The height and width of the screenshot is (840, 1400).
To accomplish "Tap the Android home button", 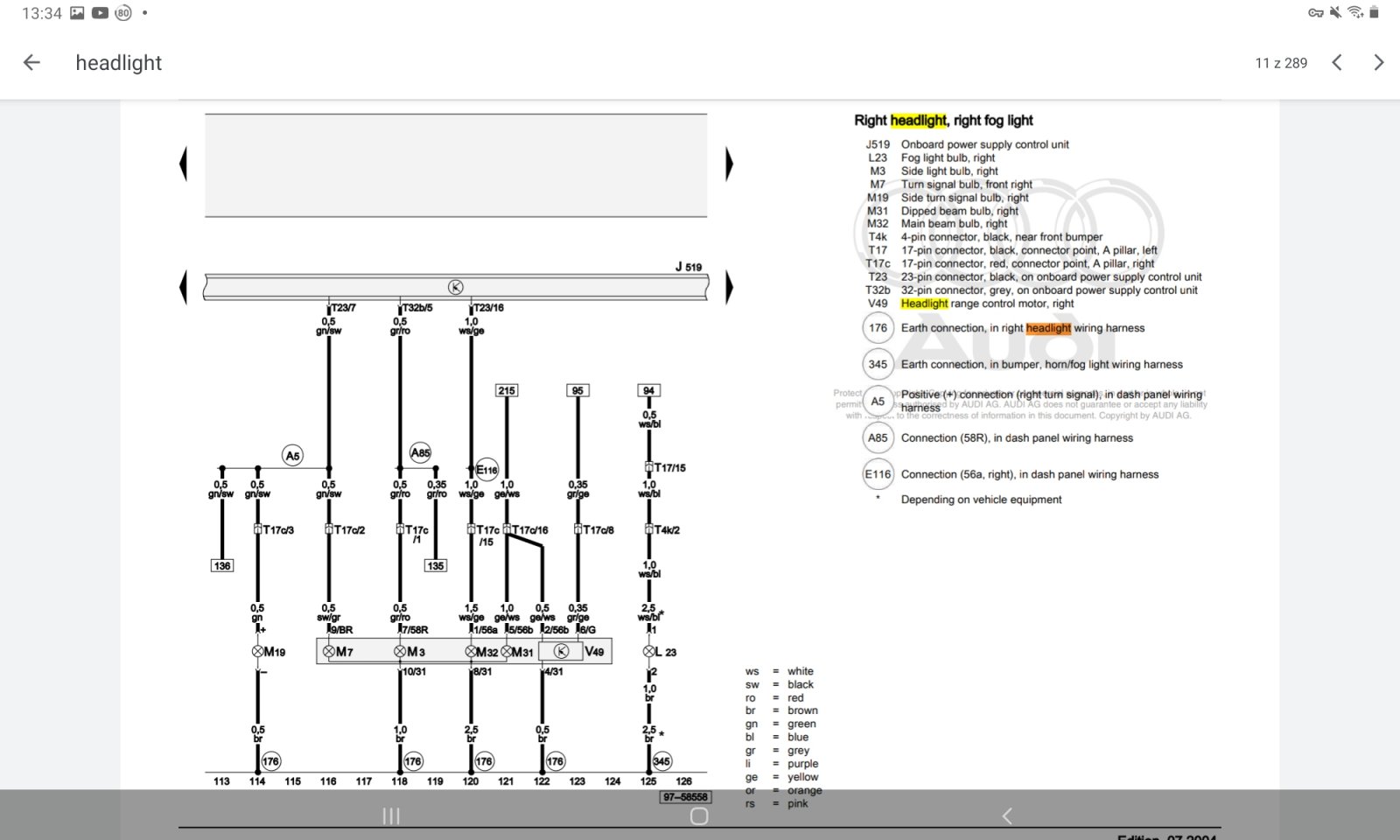I will point(699,815).
